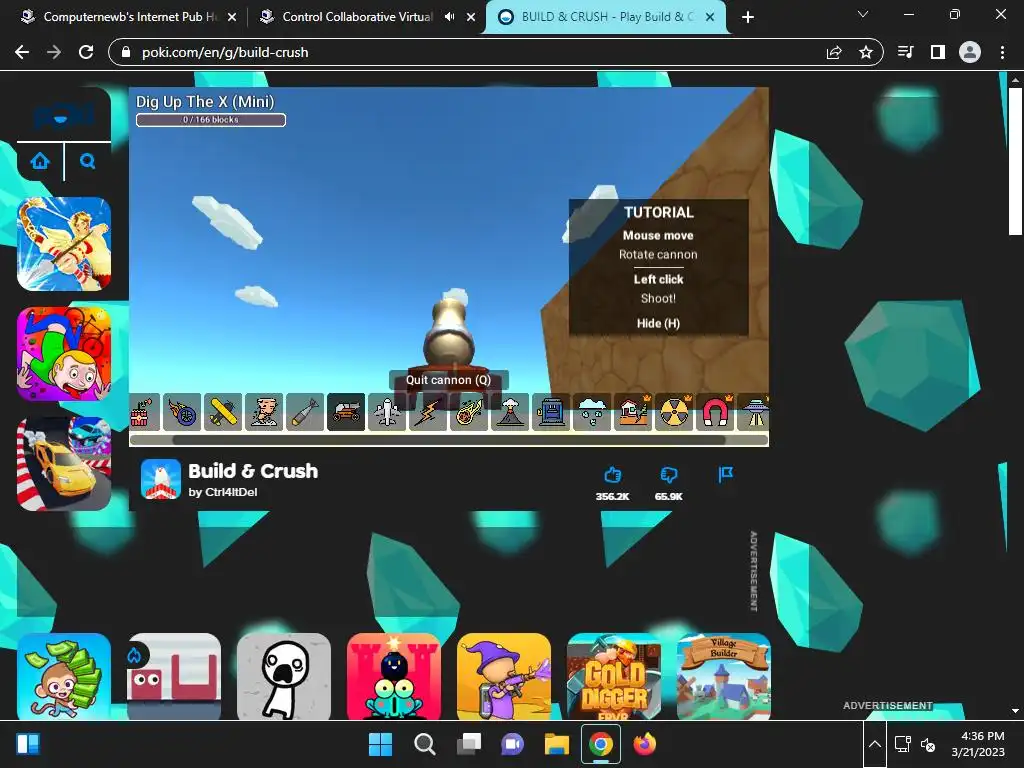Go back to previous page
Image resolution: width=1024 pixels, height=768 pixels.
(x=22, y=52)
